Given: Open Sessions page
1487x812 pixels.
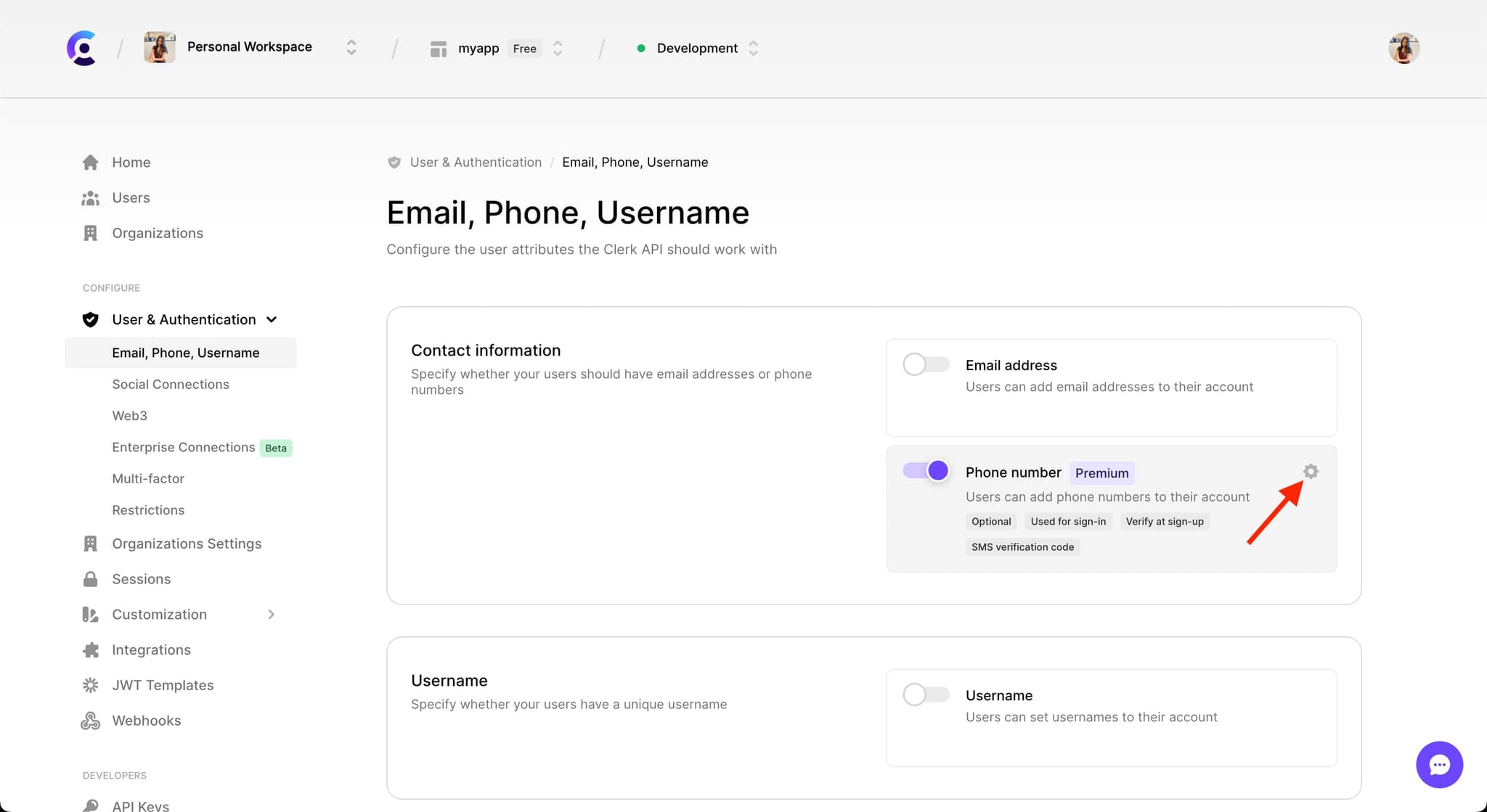Looking at the screenshot, I should click(x=141, y=579).
